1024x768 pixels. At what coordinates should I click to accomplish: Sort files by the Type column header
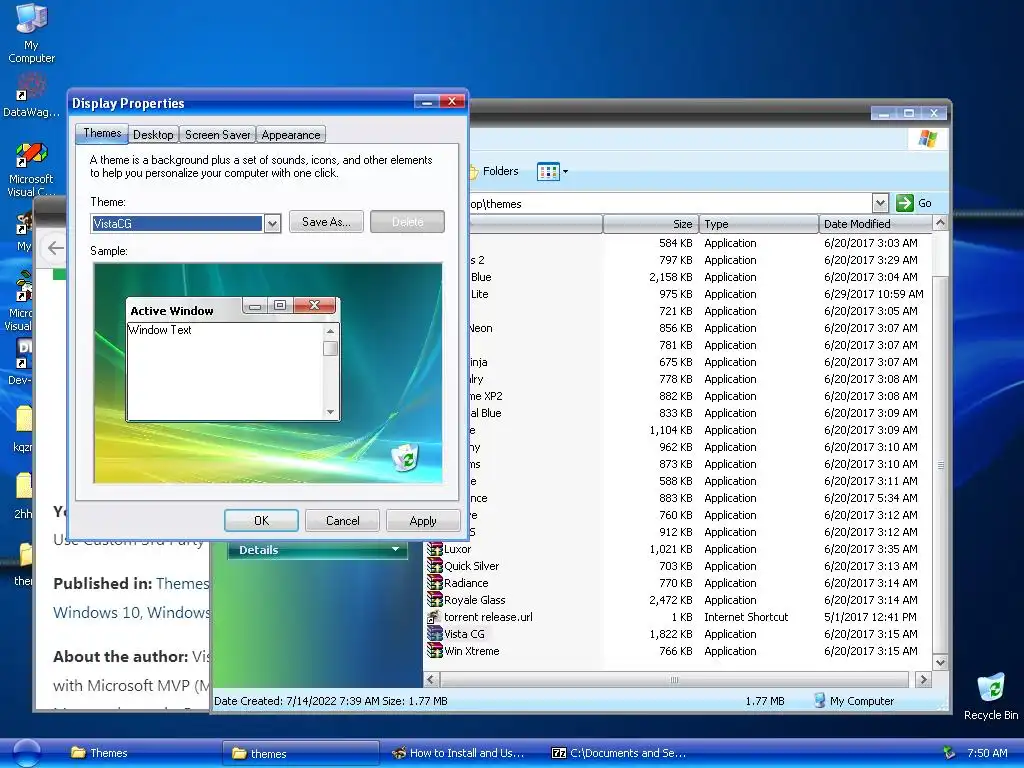[758, 224]
